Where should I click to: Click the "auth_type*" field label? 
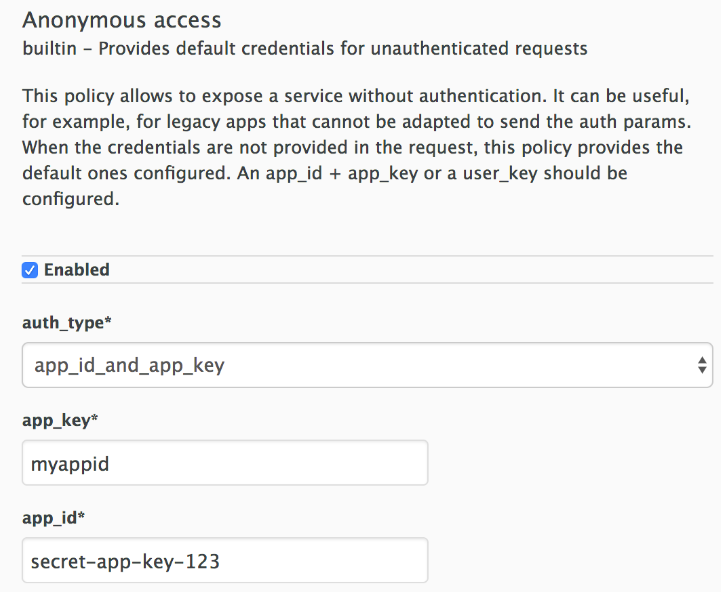coord(66,323)
